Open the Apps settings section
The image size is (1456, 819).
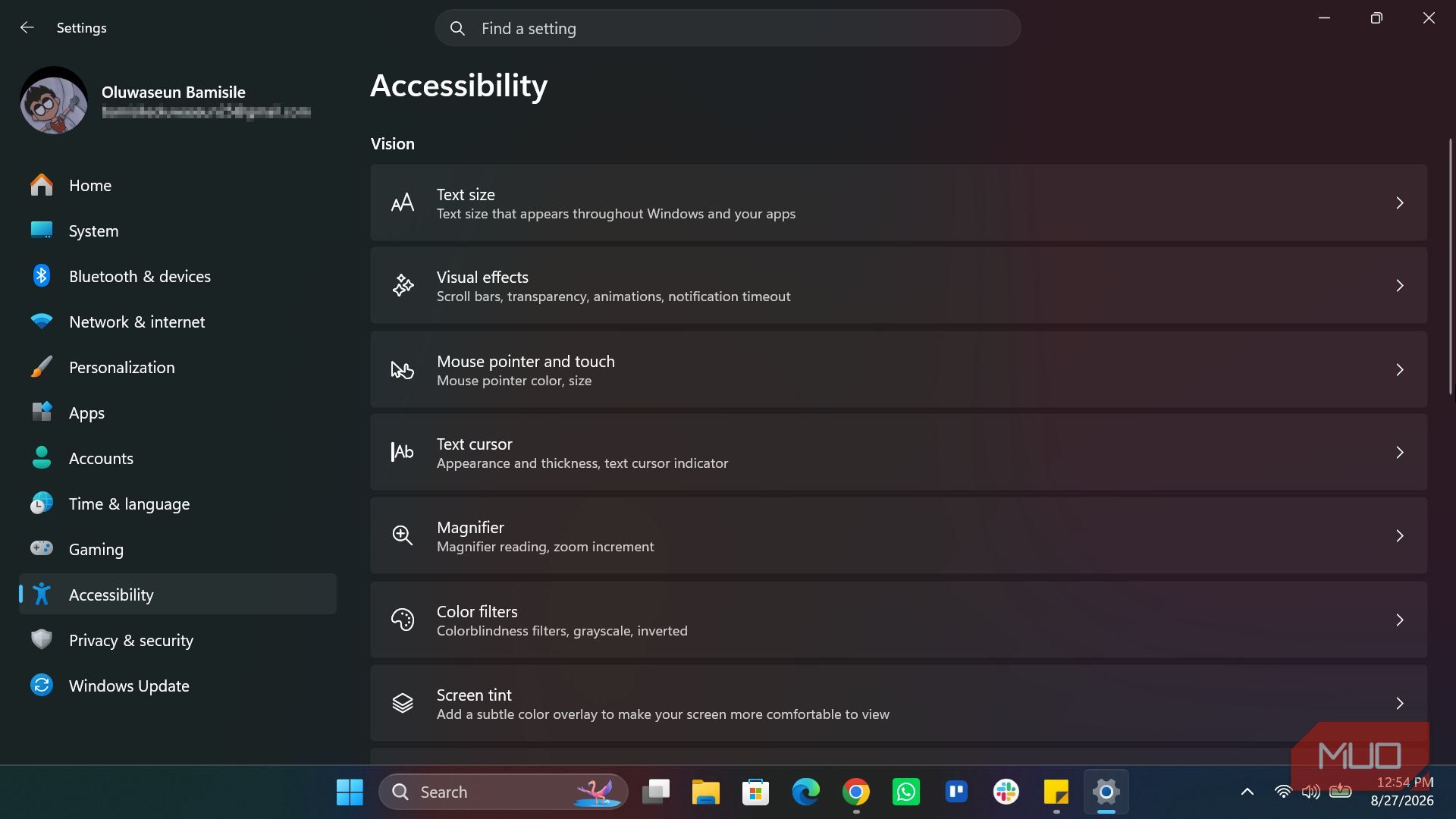pos(177,413)
